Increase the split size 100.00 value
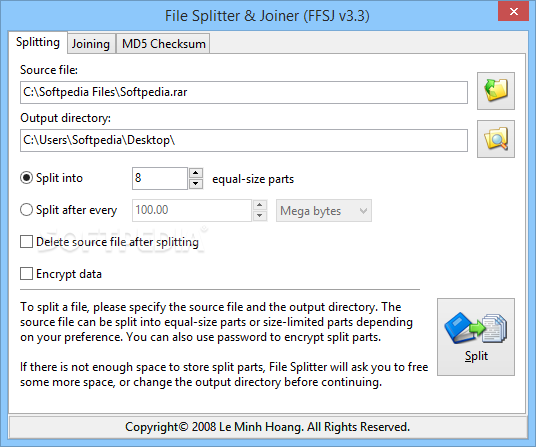 (x=260, y=205)
